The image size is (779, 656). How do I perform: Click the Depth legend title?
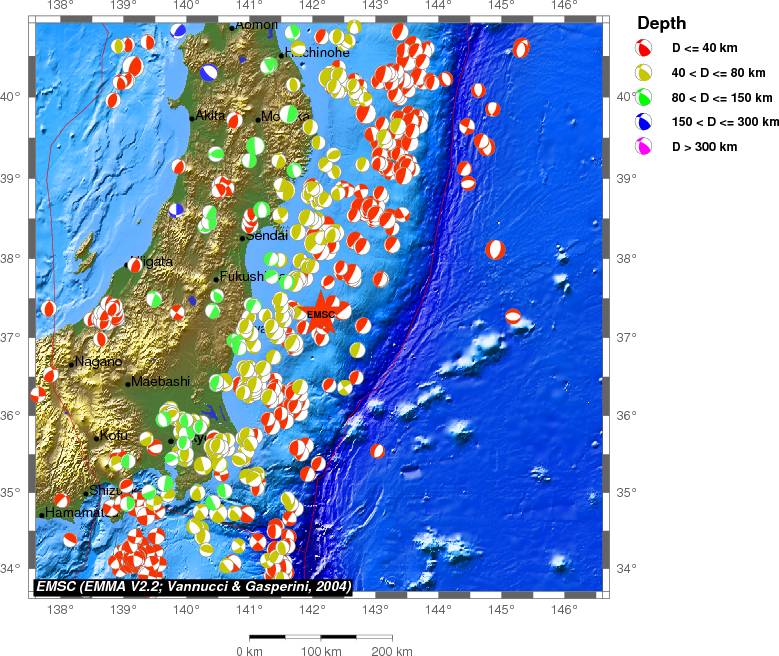661,23
